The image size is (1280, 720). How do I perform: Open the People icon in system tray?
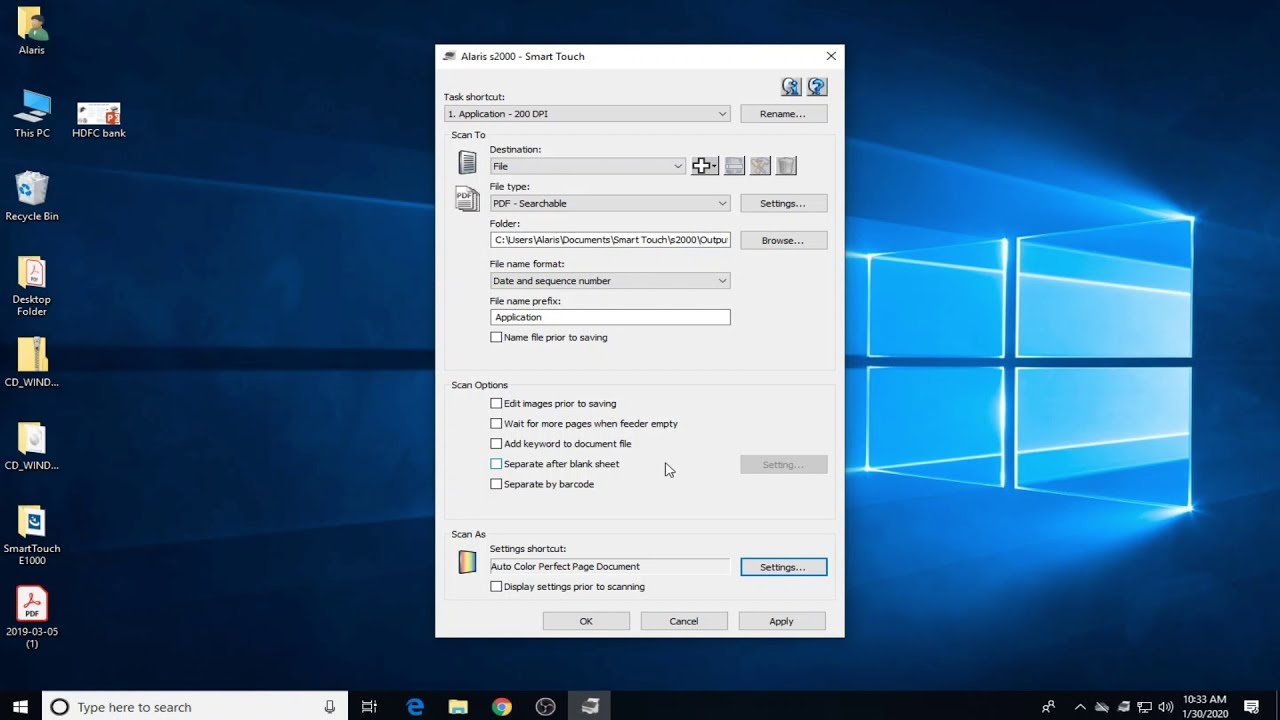pyautogui.click(x=1048, y=707)
